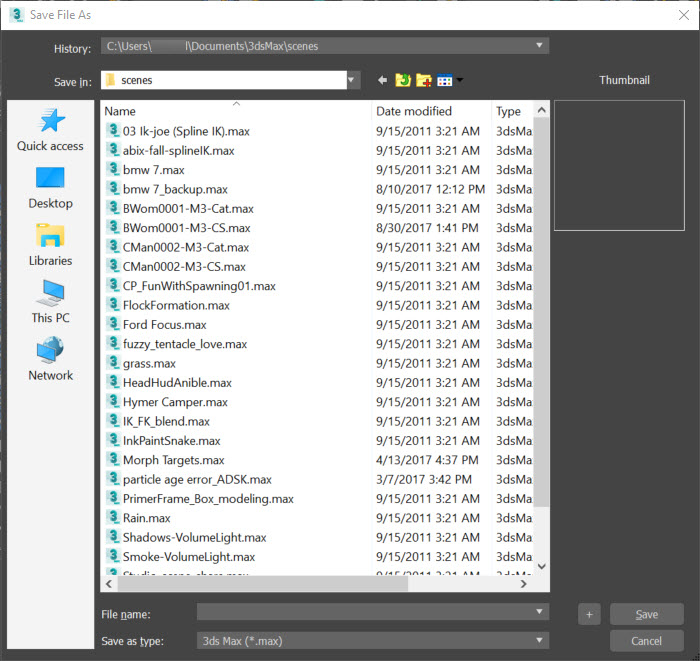700x661 pixels.
Task: Select file InkPaintSnake.max
Action: tap(172, 441)
